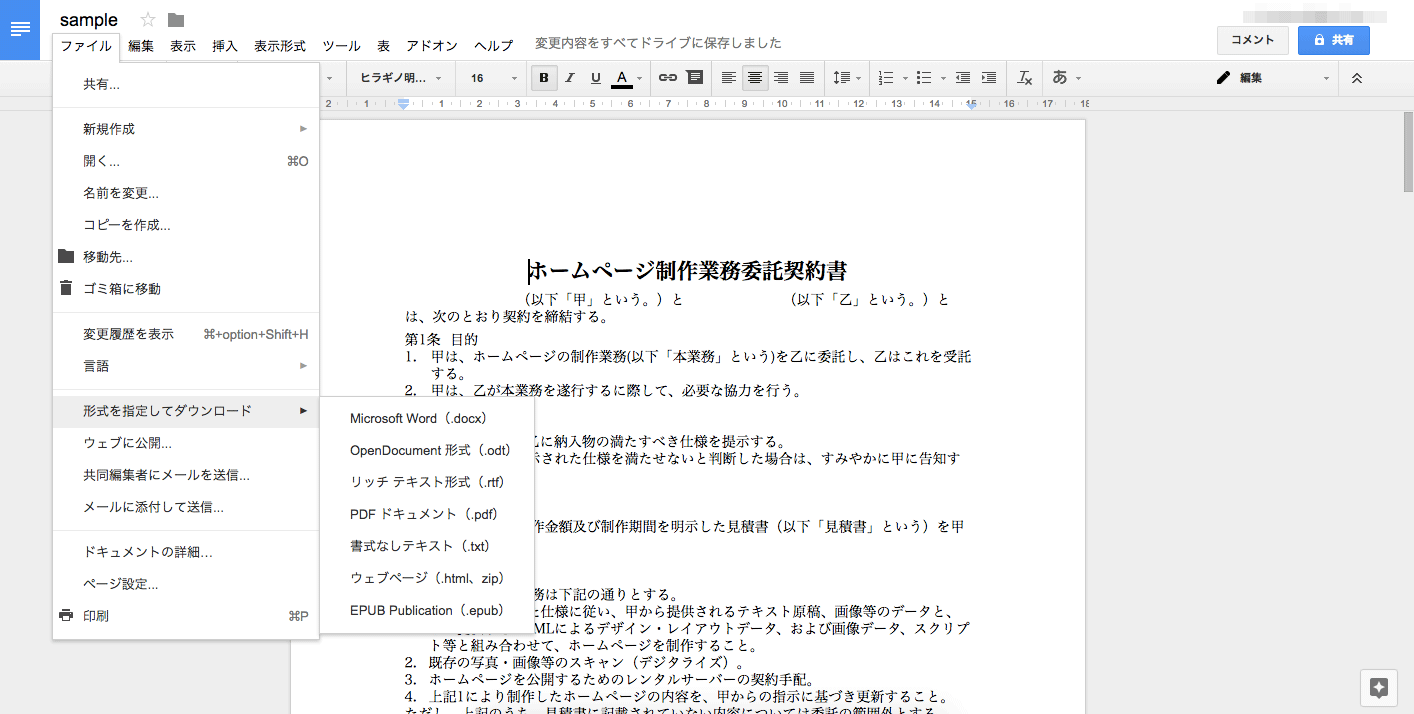
Task: Choose 変更履歴を表示
Action: (186, 334)
